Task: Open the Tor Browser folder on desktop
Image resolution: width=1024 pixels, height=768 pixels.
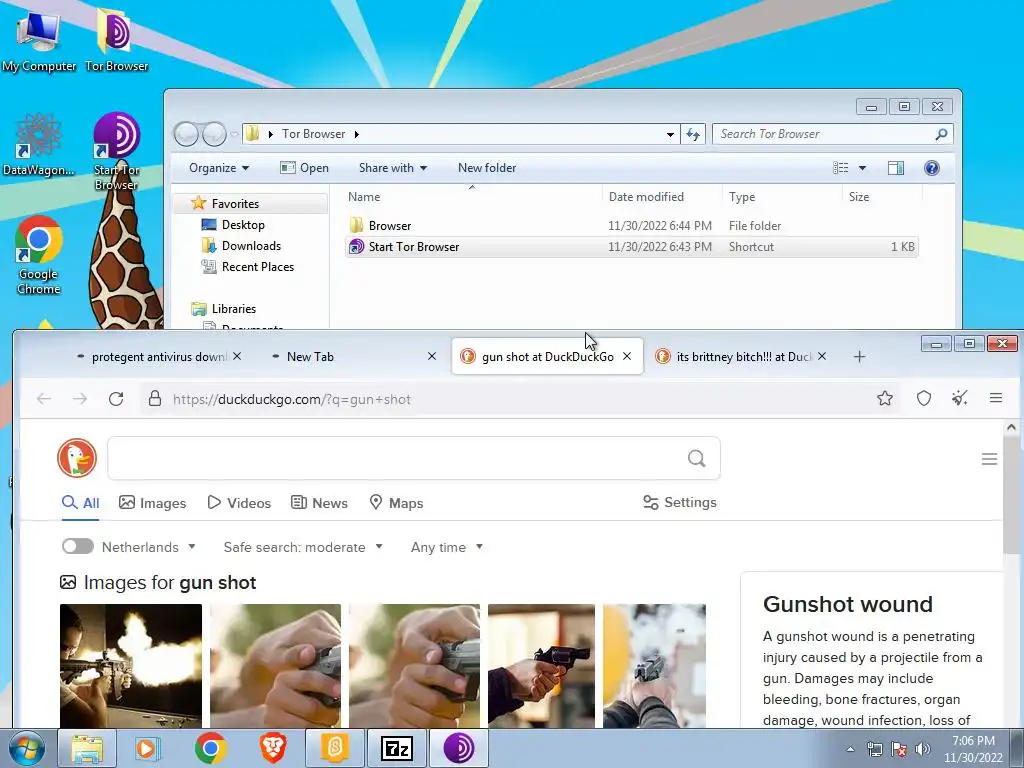Action: click(116, 40)
